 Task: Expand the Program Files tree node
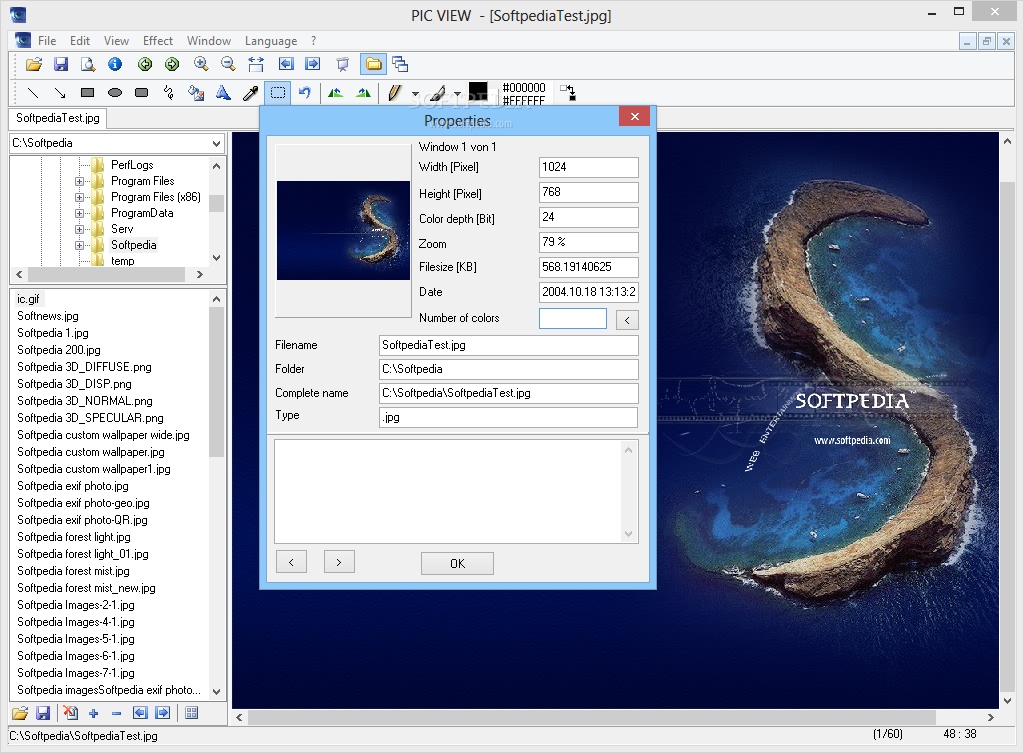point(79,182)
